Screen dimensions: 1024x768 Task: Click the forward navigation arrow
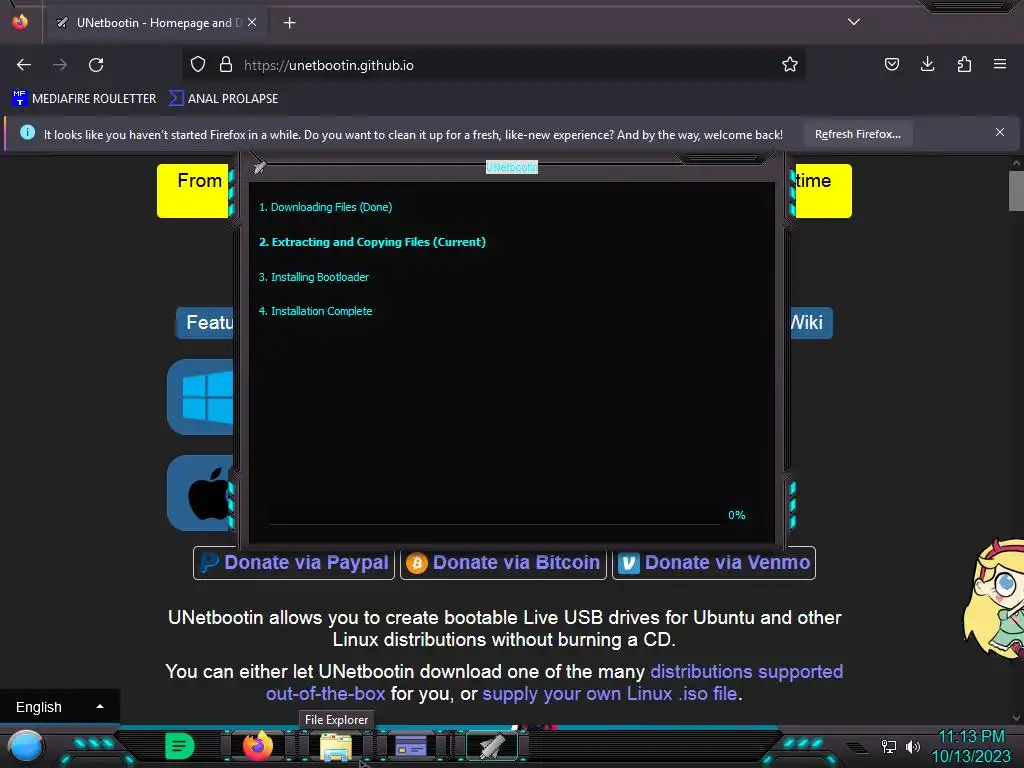point(60,65)
